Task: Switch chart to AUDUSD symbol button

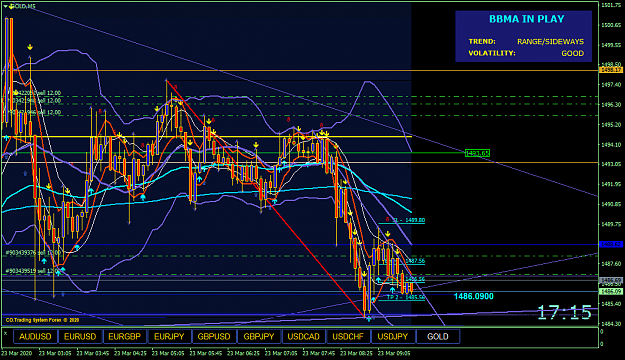Action: pos(35,336)
